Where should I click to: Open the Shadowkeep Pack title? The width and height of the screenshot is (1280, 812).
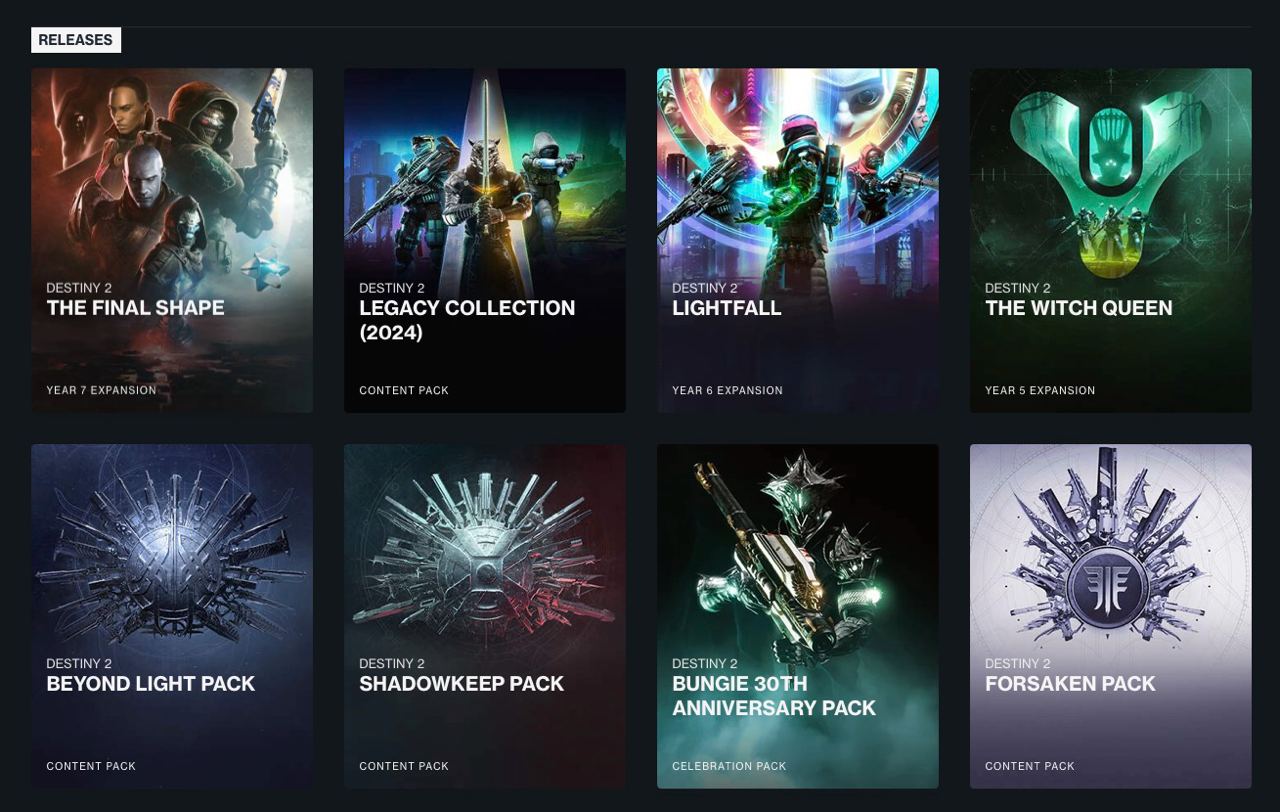[x=461, y=684]
